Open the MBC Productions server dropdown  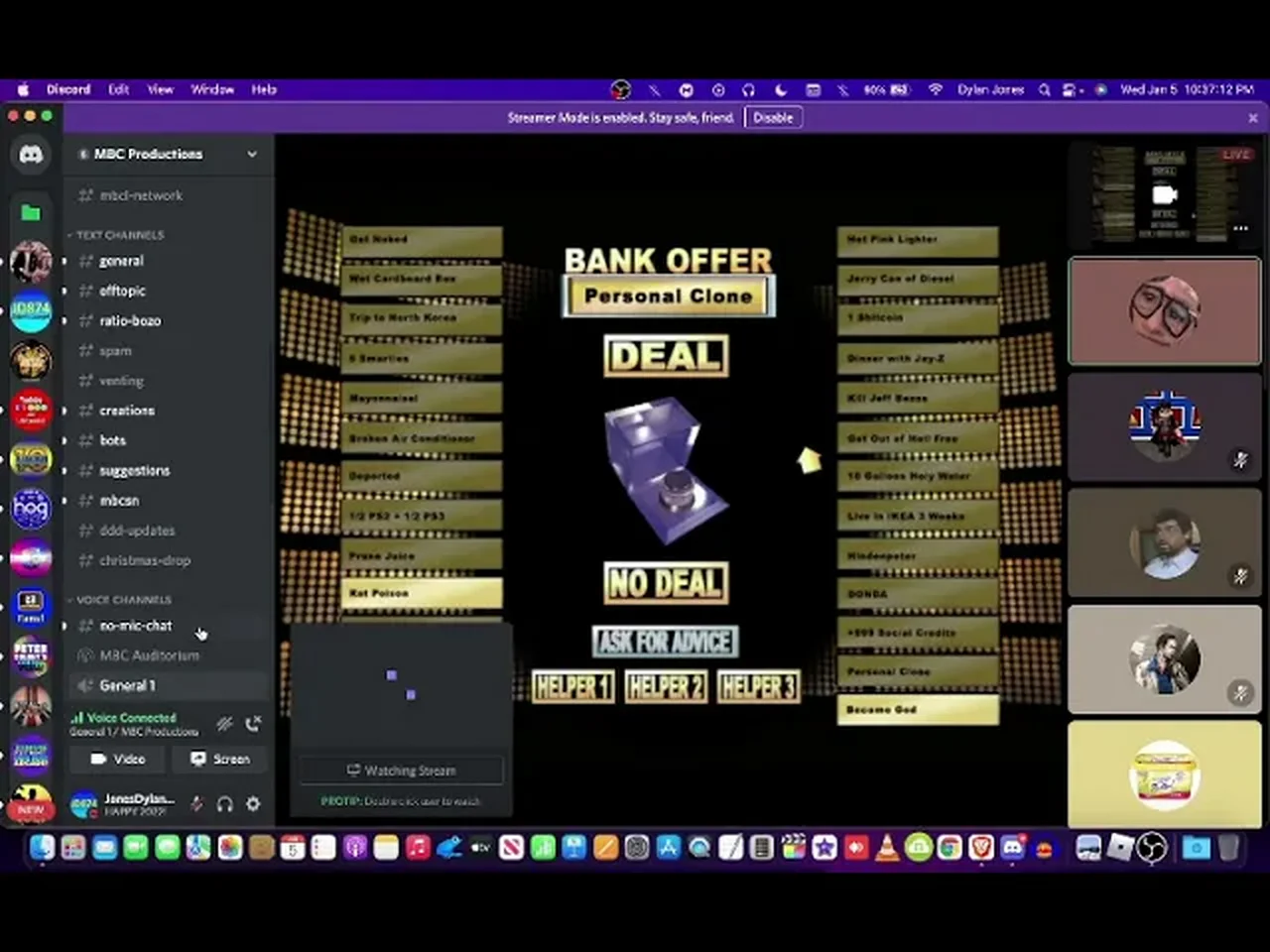252,154
